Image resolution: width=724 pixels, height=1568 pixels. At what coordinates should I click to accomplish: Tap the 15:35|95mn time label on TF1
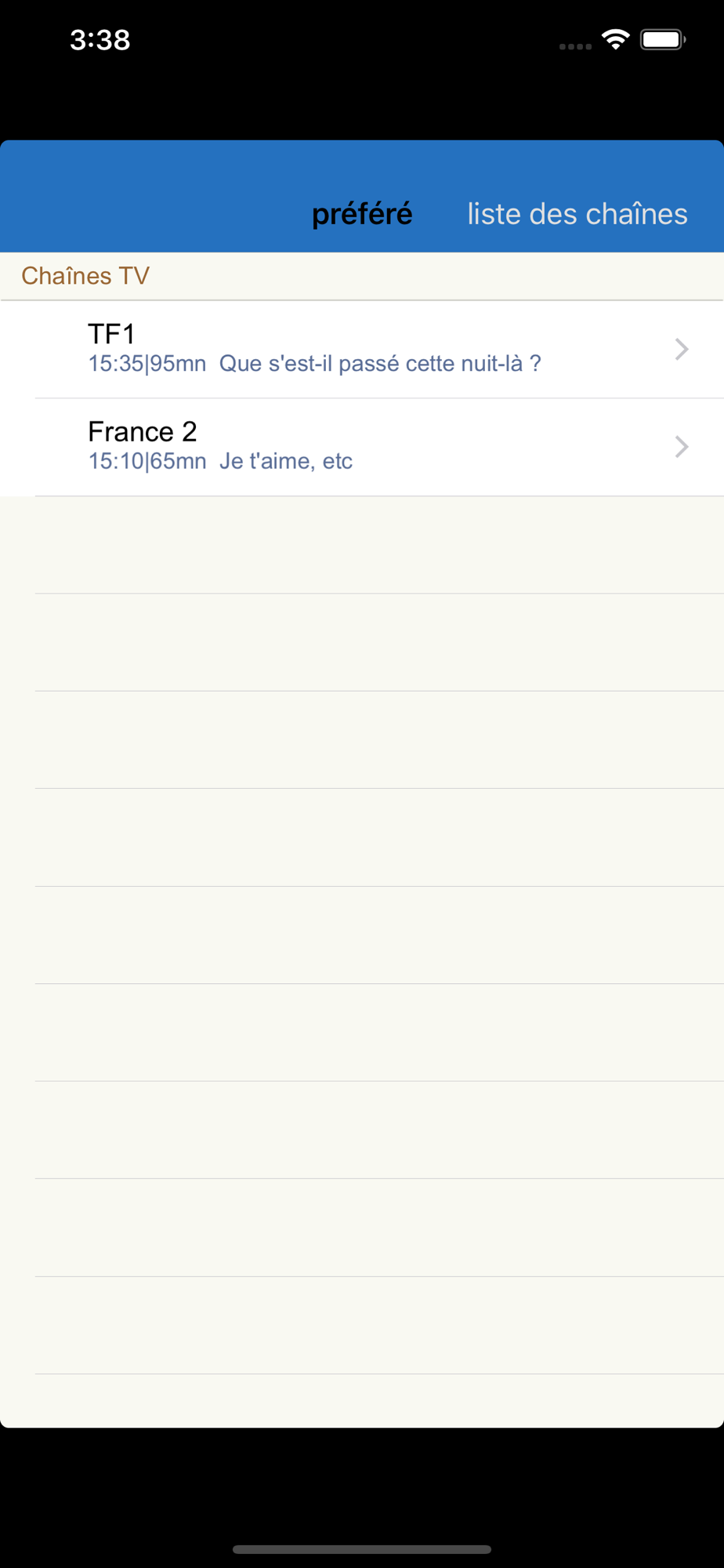[x=147, y=364]
